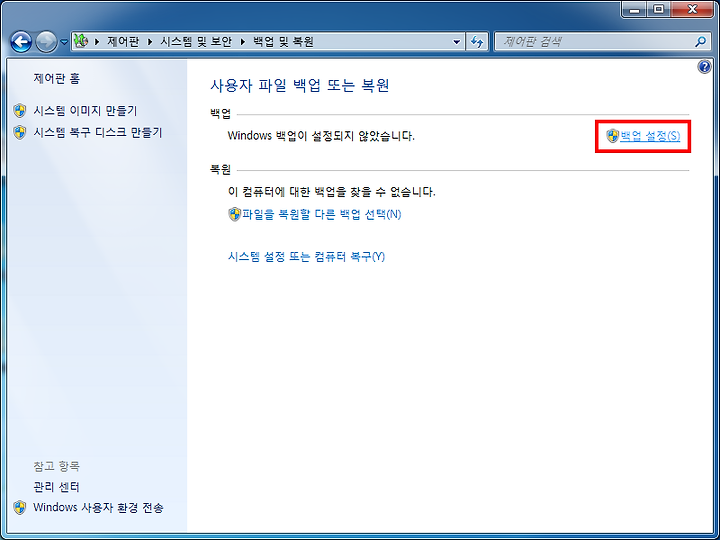Open the blue help question mark icon
The image size is (720, 540).
pos(704,67)
